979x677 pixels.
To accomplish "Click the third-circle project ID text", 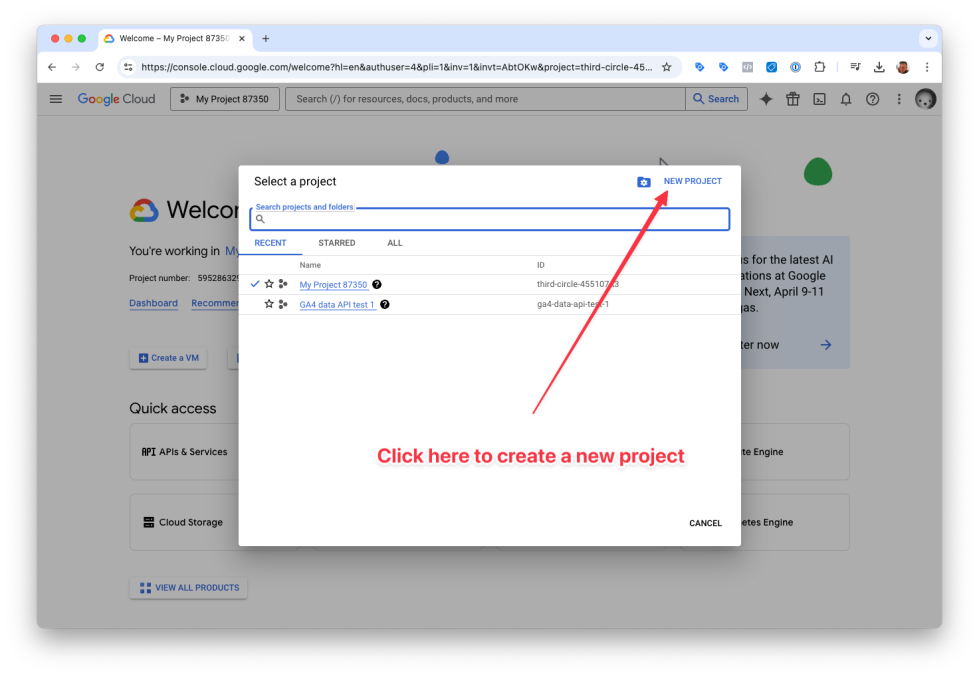I will point(578,284).
